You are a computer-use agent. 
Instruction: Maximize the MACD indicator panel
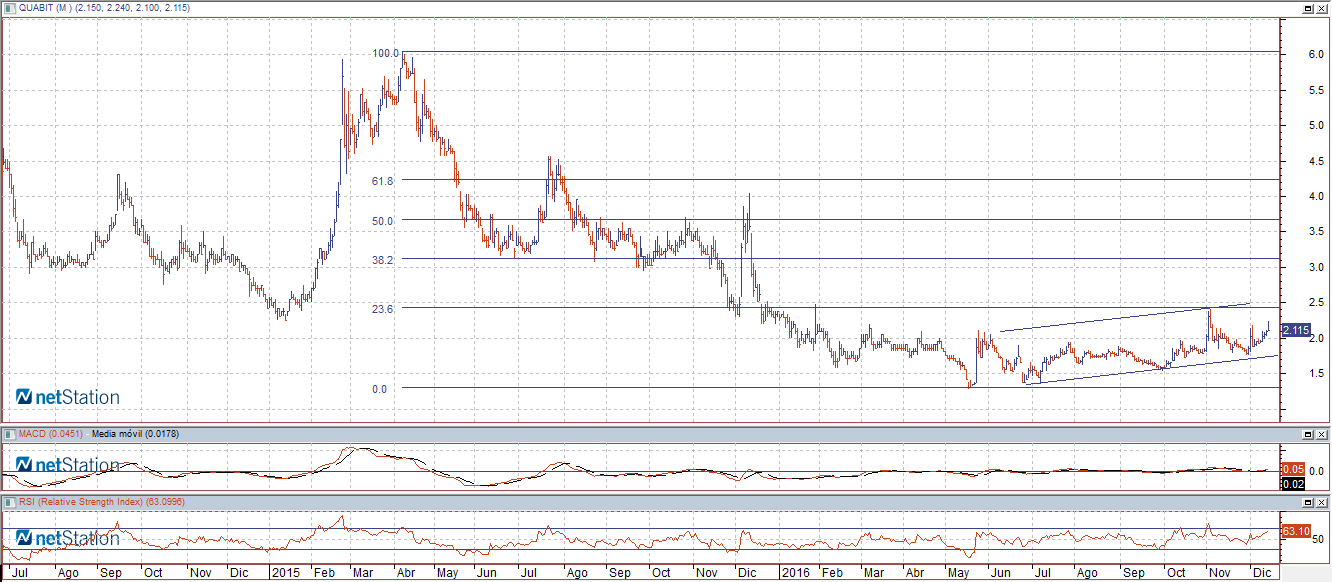coord(1307,434)
